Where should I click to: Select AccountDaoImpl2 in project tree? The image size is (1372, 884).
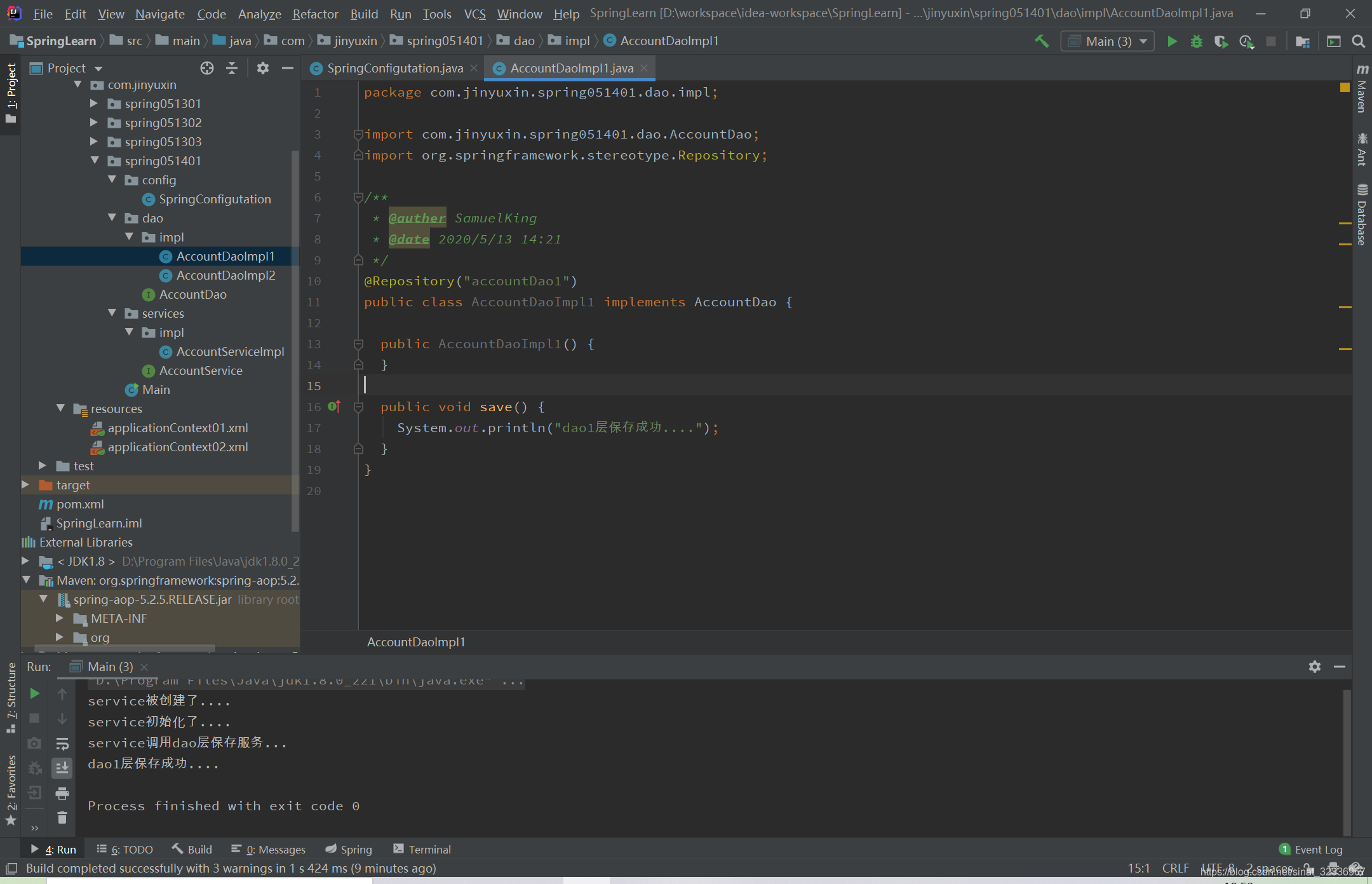tap(225, 275)
